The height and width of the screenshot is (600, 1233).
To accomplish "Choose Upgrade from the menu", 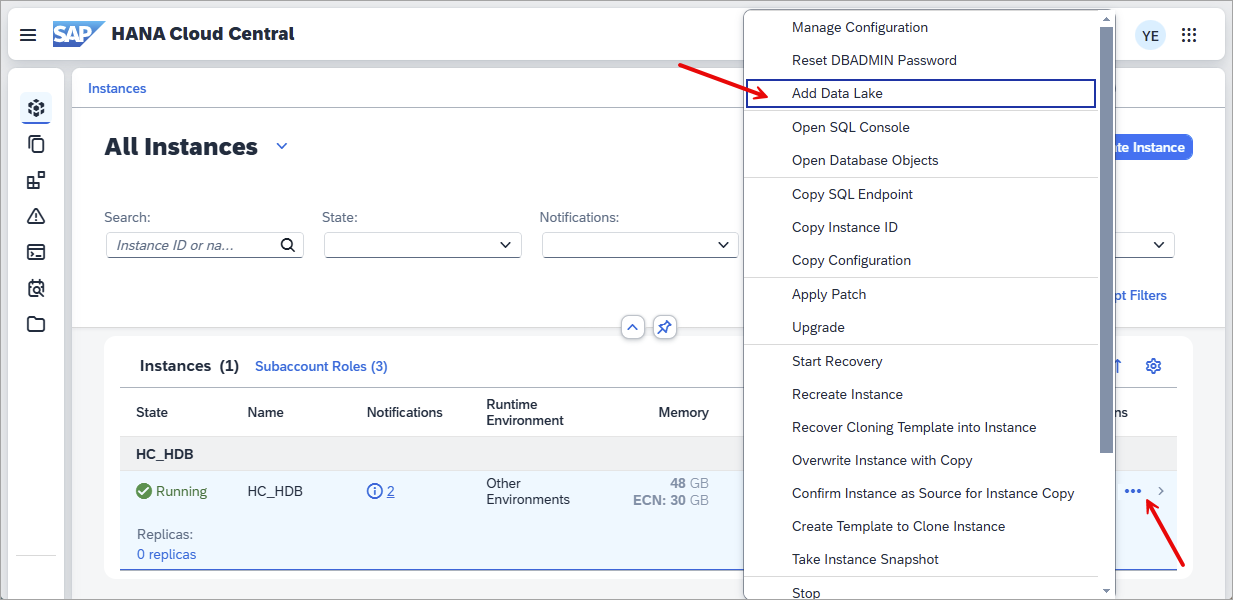I will [x=922, y=327].
